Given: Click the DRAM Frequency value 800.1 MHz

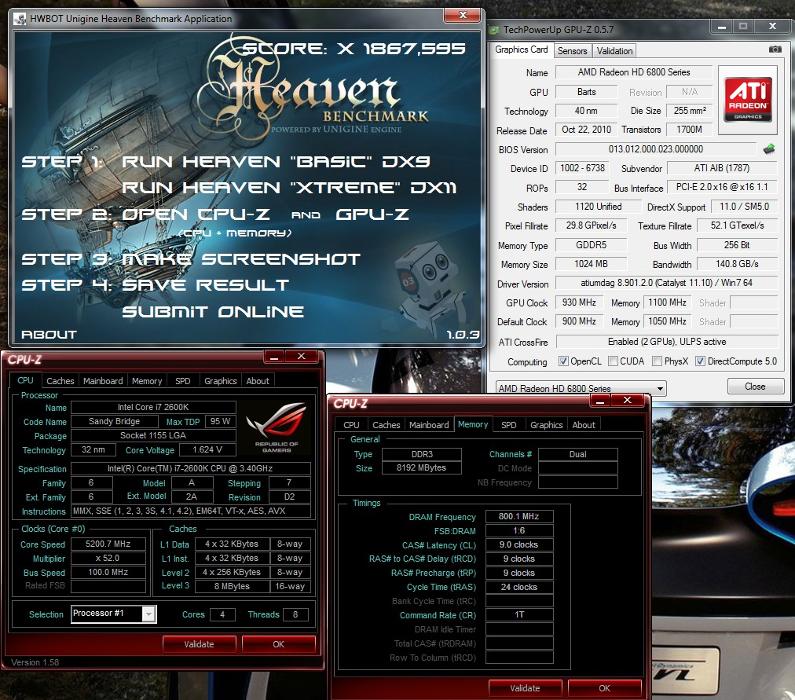Looking at the screenshot, I should [519, 516].
